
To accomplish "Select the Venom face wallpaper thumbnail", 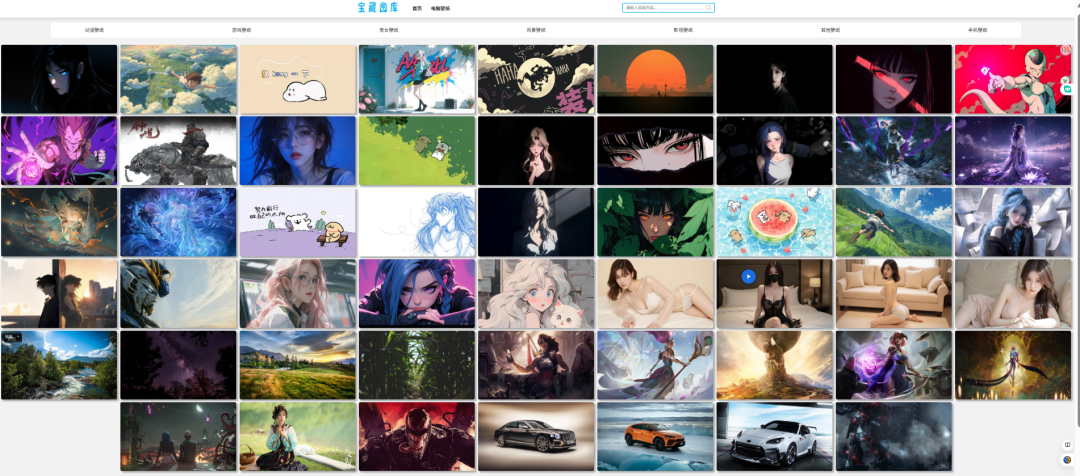I will tap(416, 436).
